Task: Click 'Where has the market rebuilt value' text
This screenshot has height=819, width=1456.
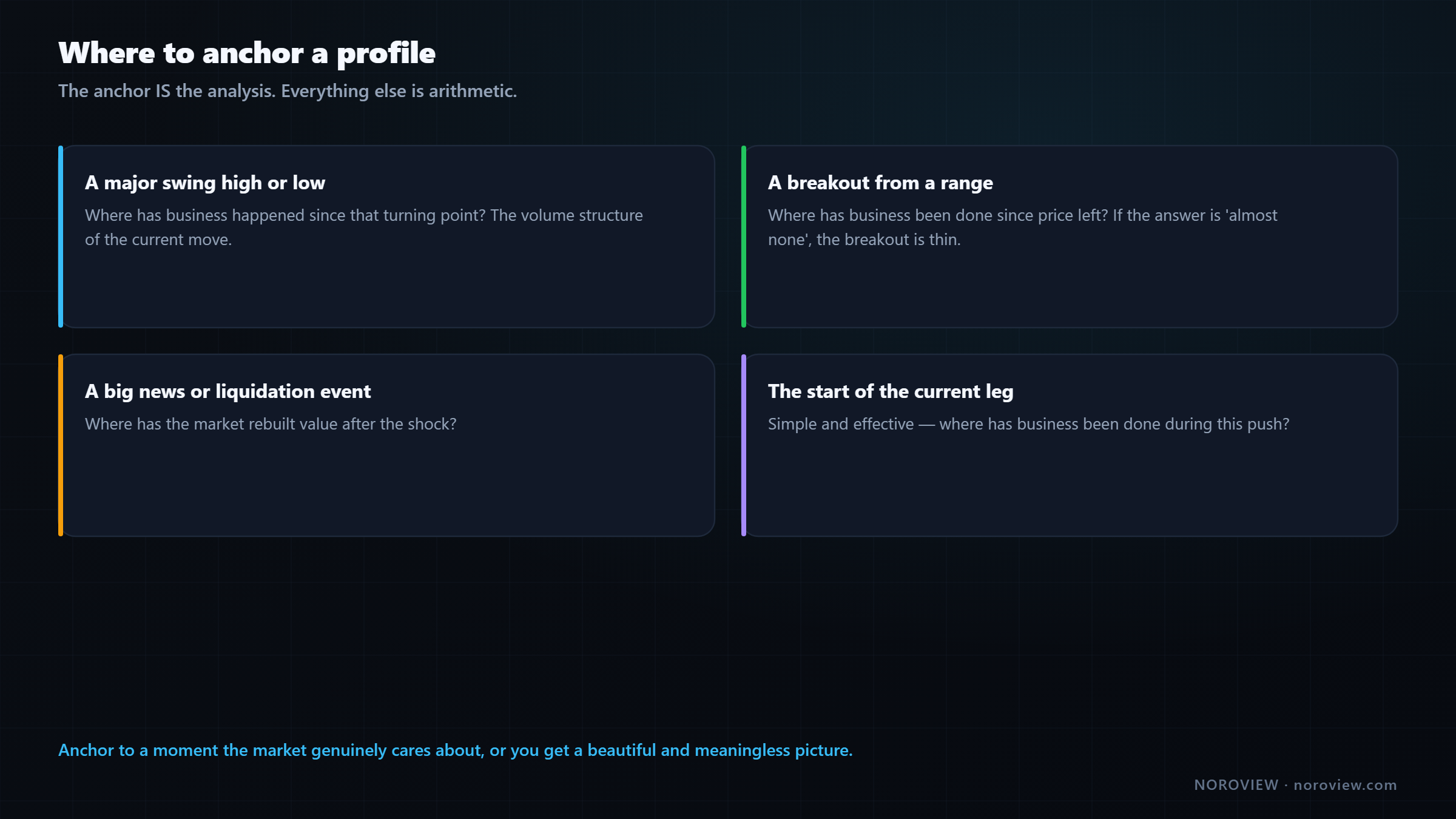Action: [271, 424]
